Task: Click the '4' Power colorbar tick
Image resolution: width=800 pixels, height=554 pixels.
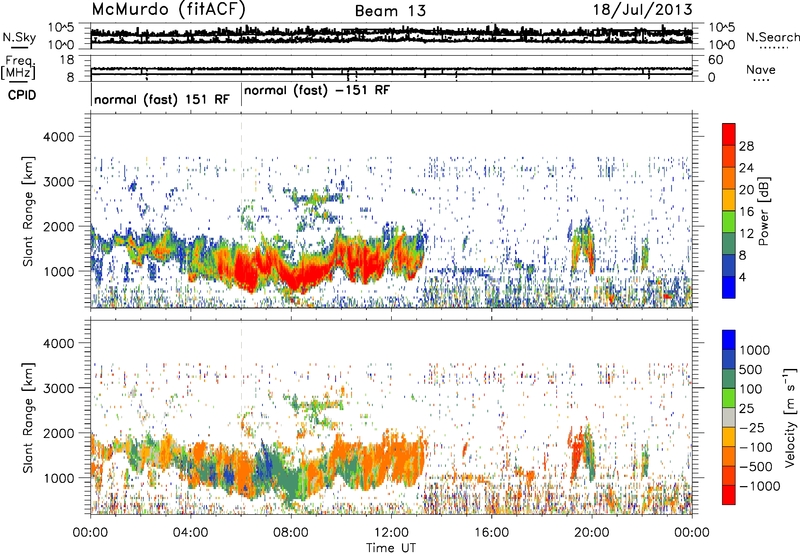Action: click(x=742, y=277)
